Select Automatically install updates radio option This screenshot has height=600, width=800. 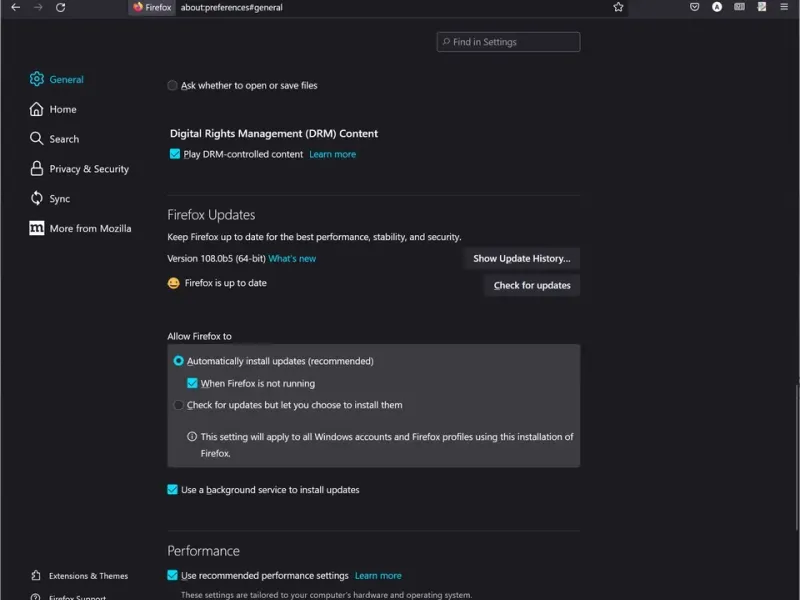click(x=179, y=361)
